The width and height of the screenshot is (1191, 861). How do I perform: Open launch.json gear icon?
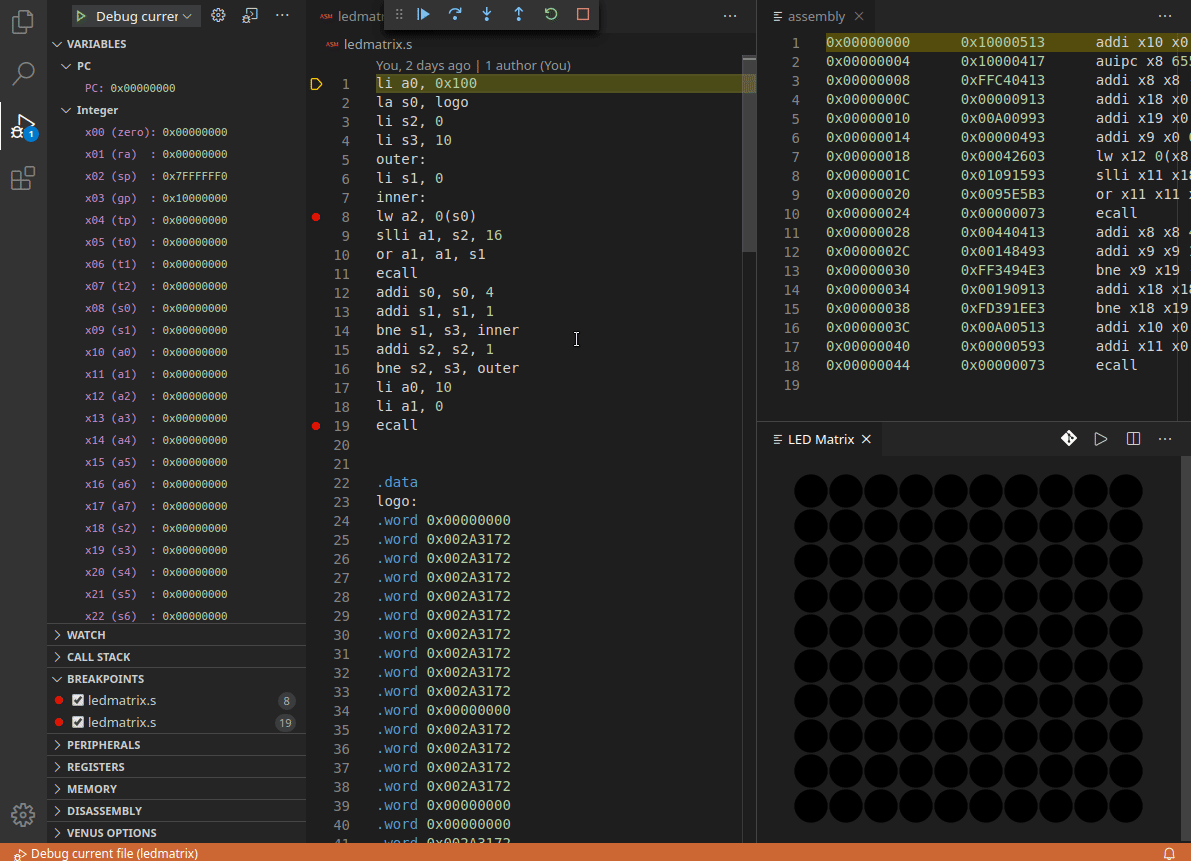coord(218,15)
